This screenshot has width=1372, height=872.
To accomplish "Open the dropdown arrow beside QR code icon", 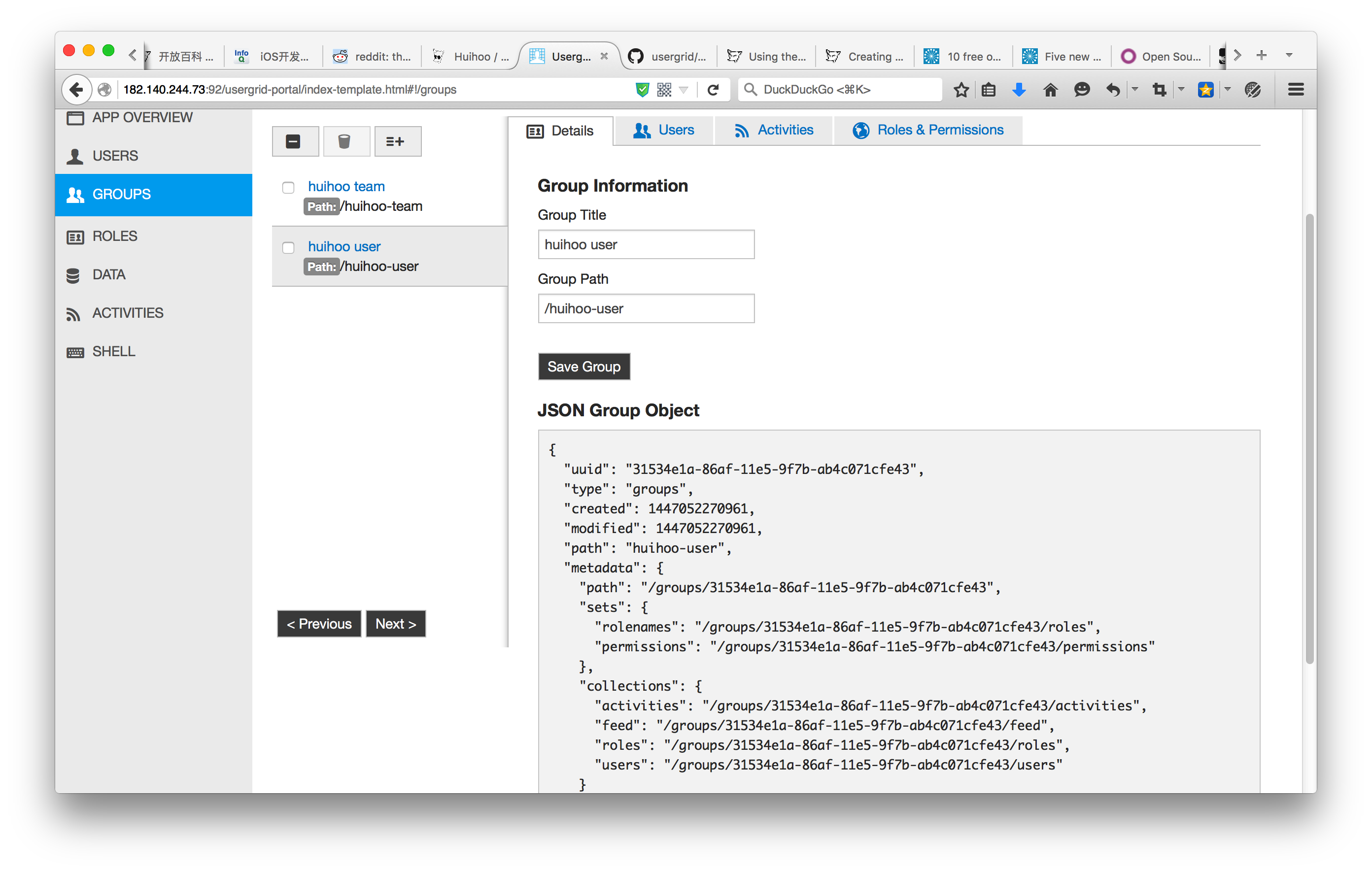I will [x=684, y=90].
